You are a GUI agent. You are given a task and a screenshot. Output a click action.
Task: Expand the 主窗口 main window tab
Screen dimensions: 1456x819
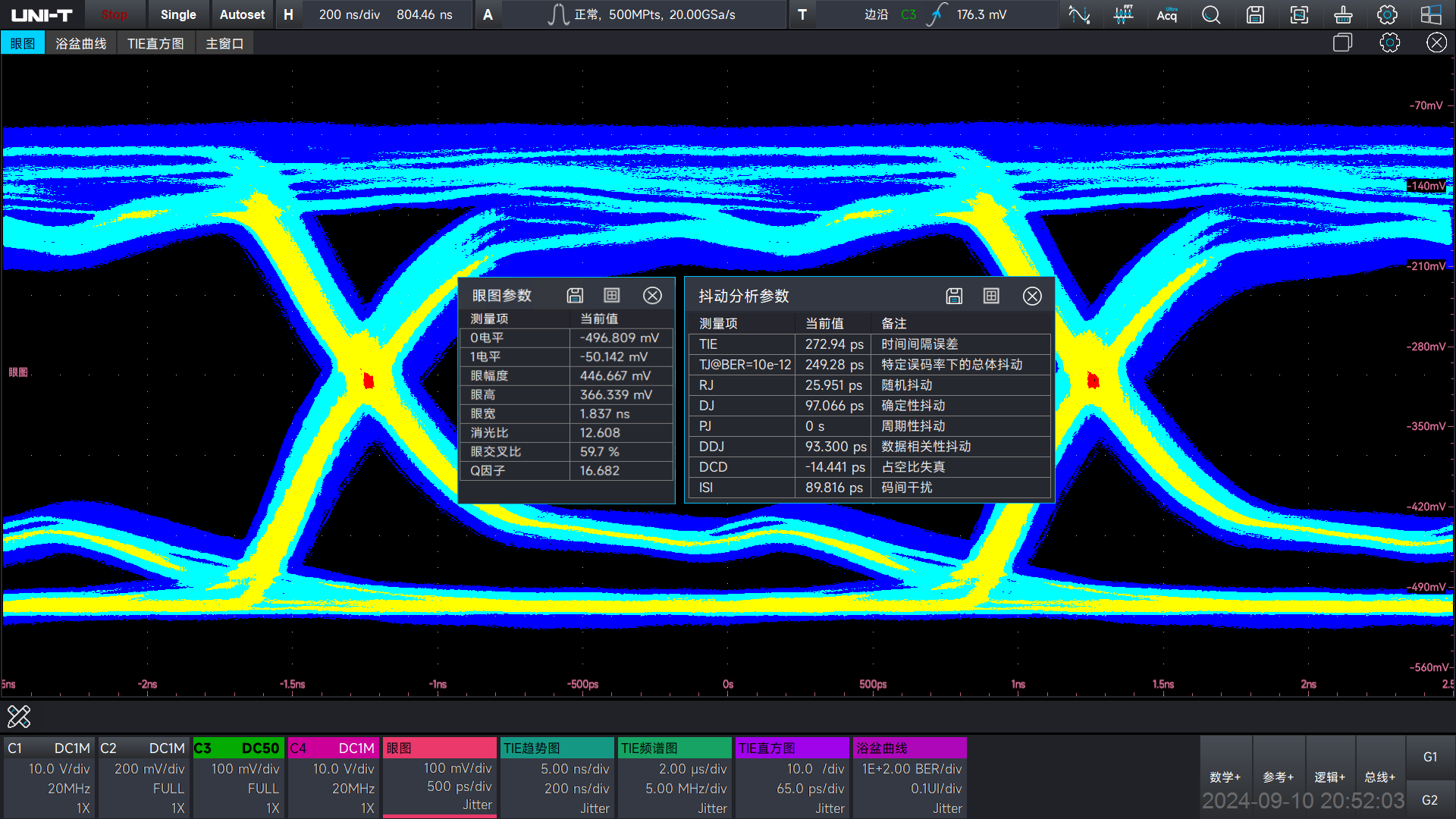tap(223, 43)
